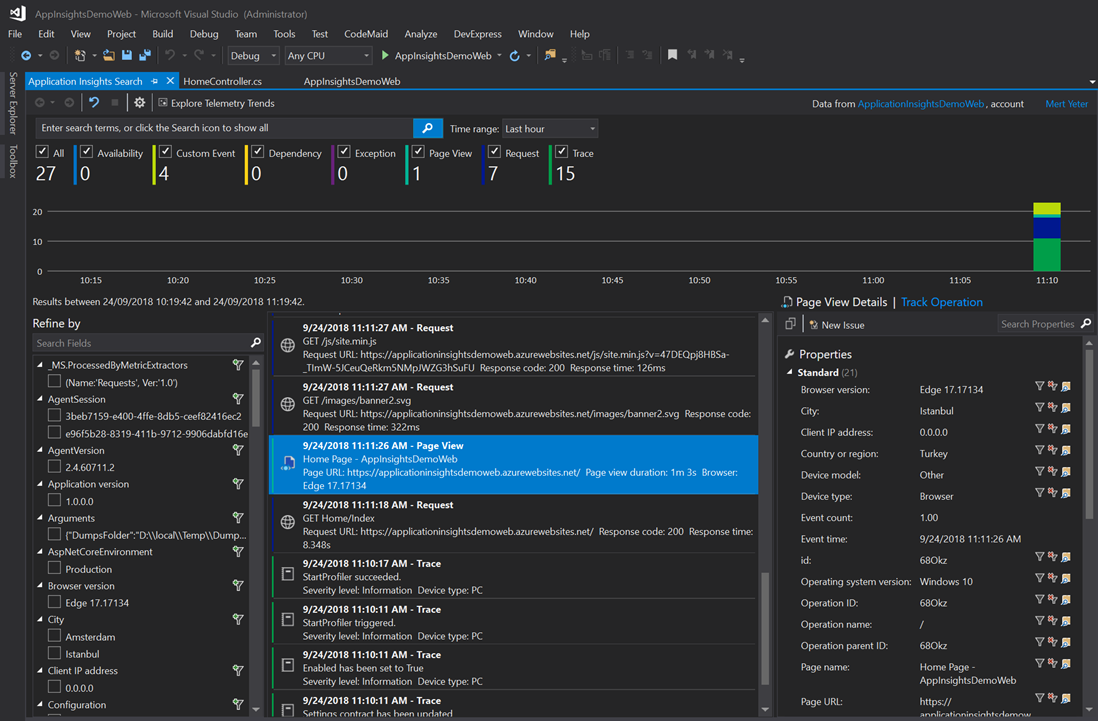This screenshot has width=1098, height=721.
Task: Toggle the bookmark icon in the toolbar
Action: click(672, 55)
